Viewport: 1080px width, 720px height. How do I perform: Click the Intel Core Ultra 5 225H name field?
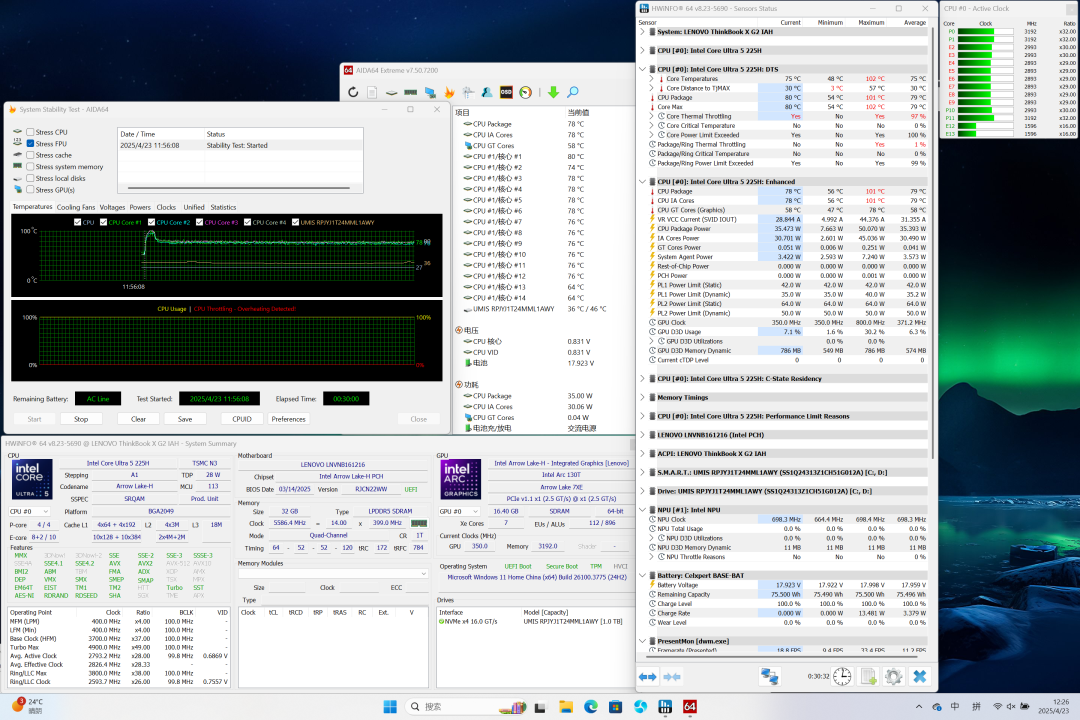(x=118, y=463)
